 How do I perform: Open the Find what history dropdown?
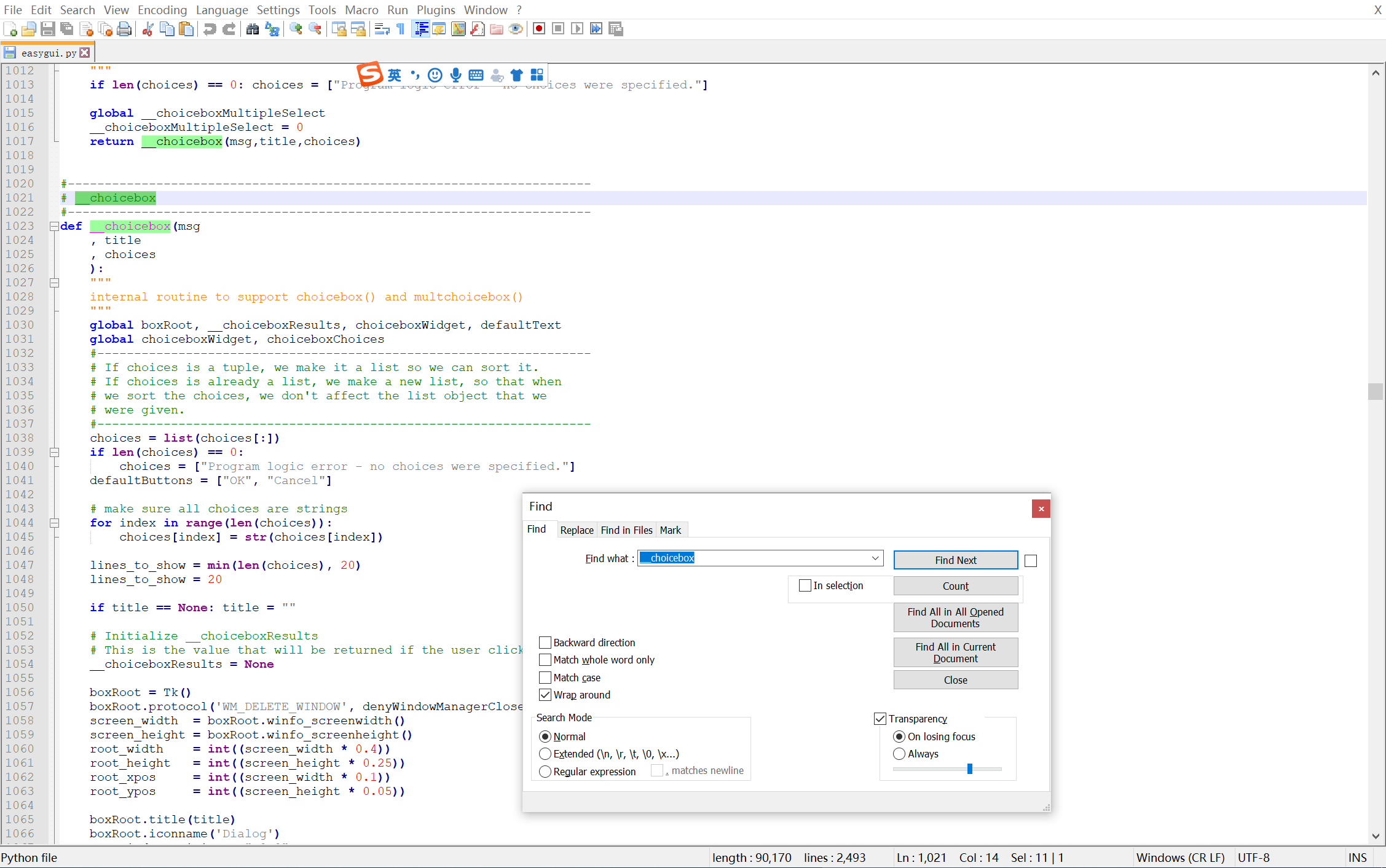[x=875, y=558]
